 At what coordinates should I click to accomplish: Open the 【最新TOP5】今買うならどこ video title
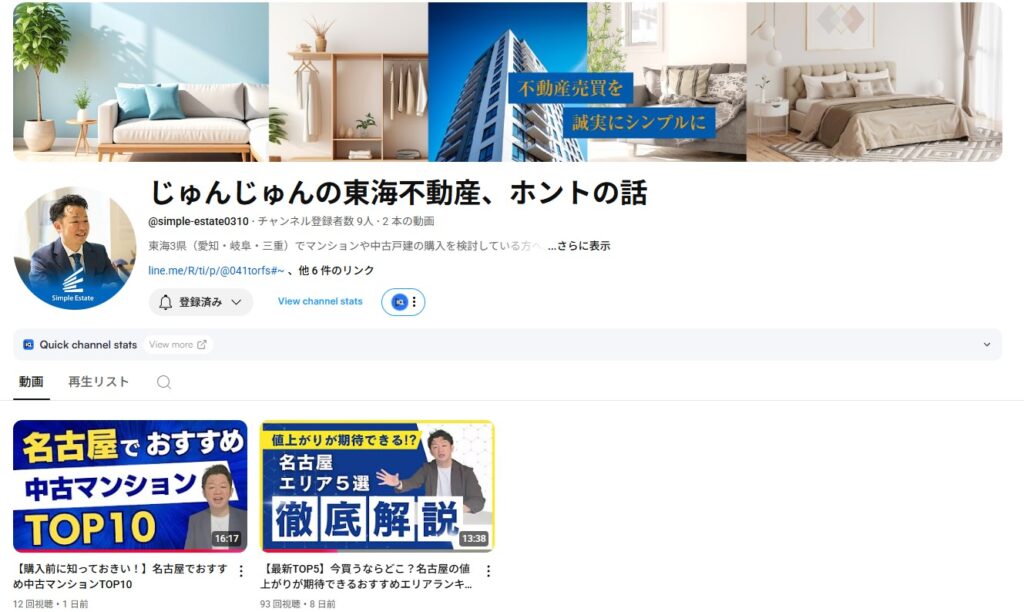pos(366,576)
